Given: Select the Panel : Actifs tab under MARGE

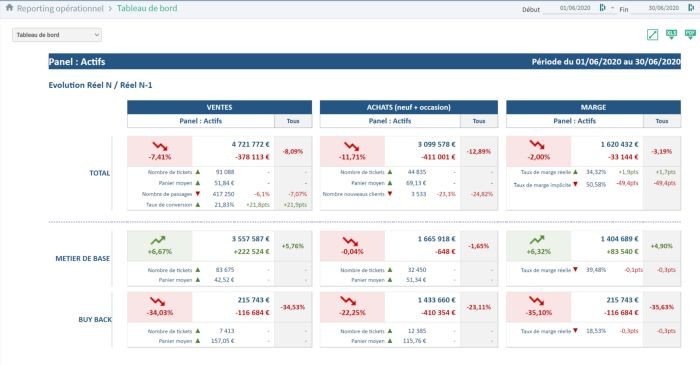Looking at the screenshot, I should pos(575,121).
